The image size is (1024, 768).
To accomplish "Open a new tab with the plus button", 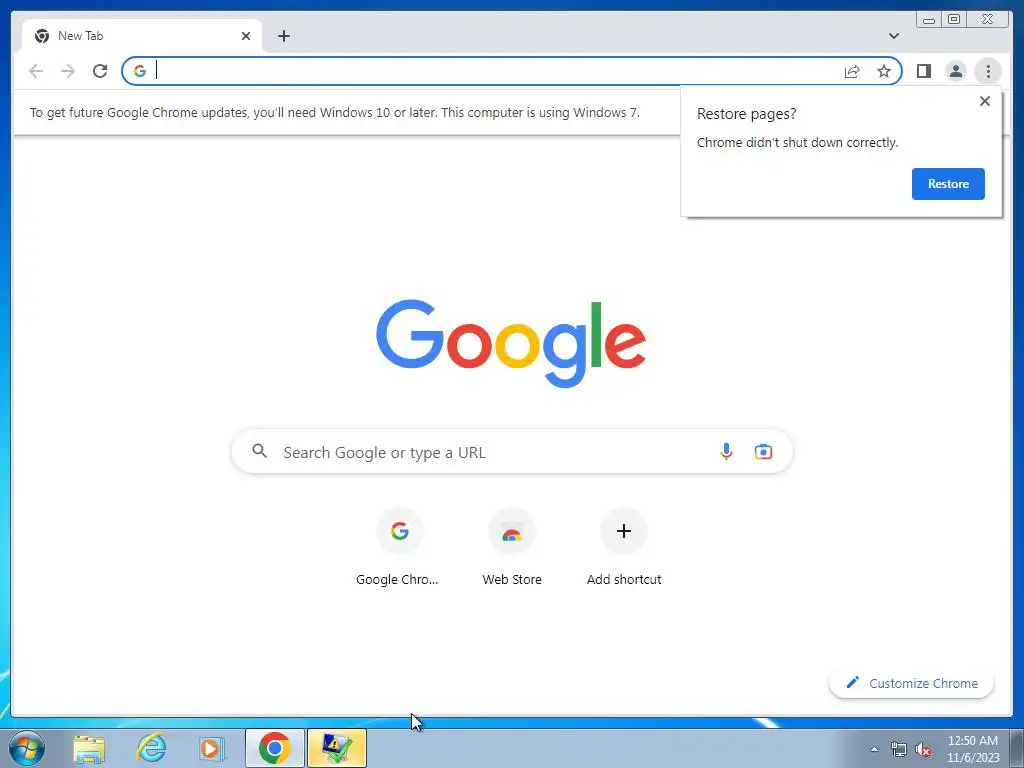I will tap(283, 36).
